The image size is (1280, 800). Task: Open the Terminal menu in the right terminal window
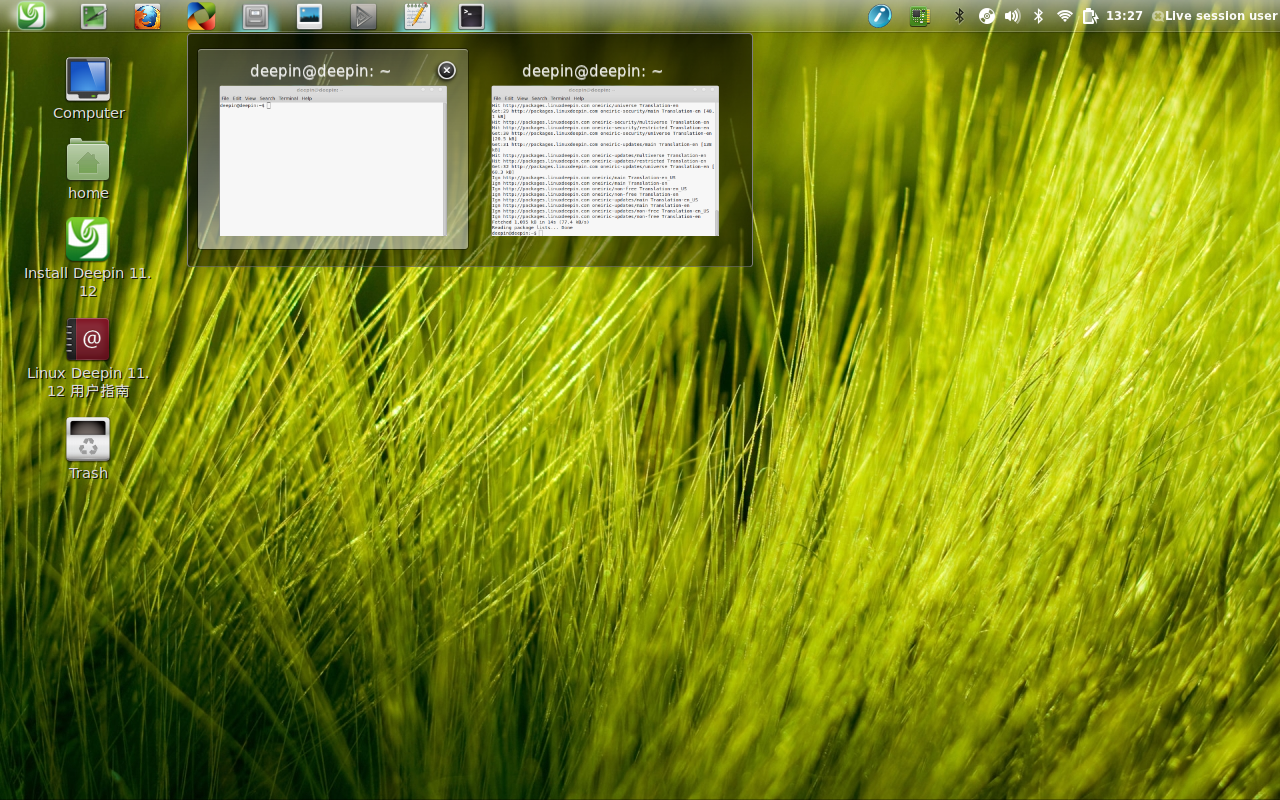558,98
